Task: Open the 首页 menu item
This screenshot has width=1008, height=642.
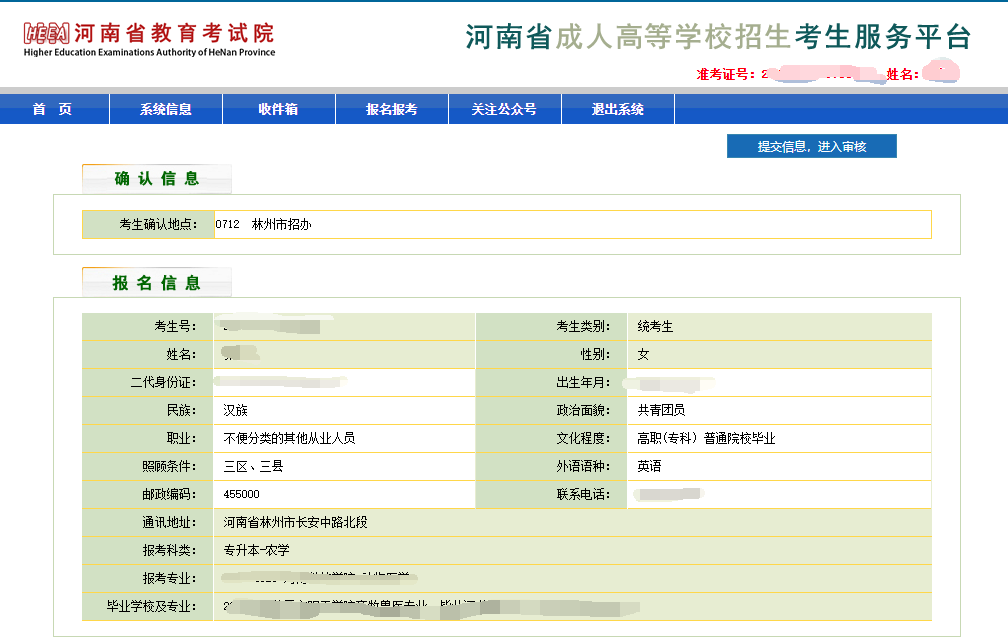Action: [x=55, y=109]
